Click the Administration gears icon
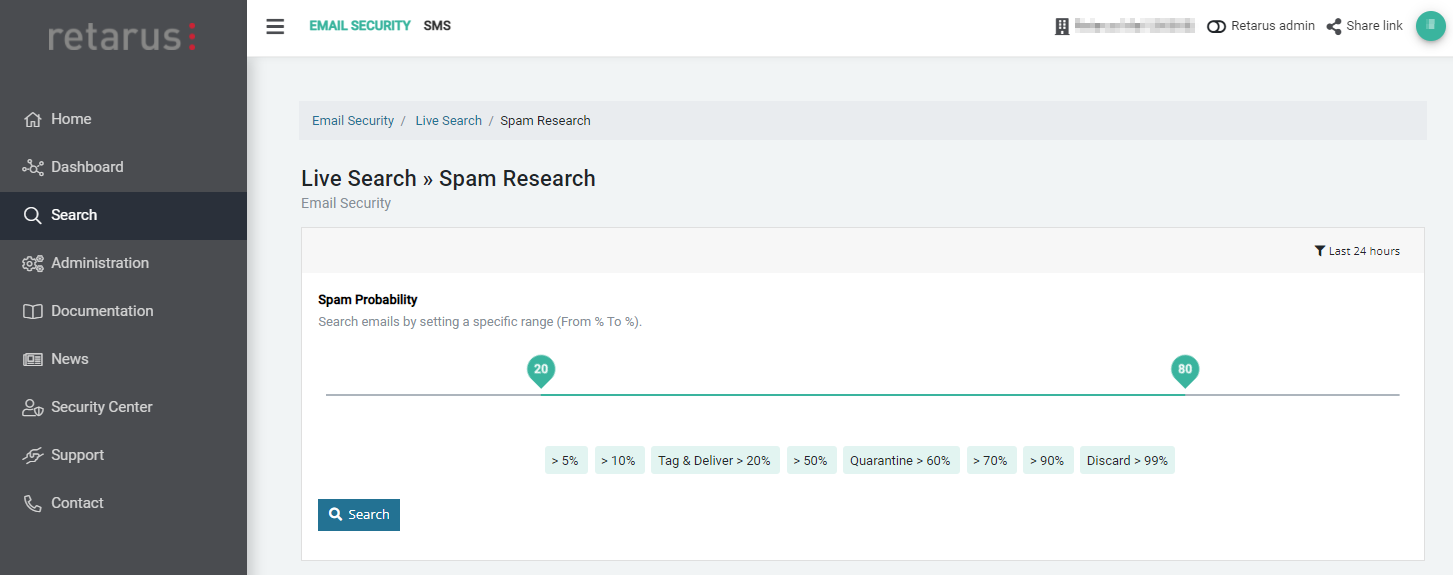The width and height of the screenshot is (1453, 575). pos(33,263)
